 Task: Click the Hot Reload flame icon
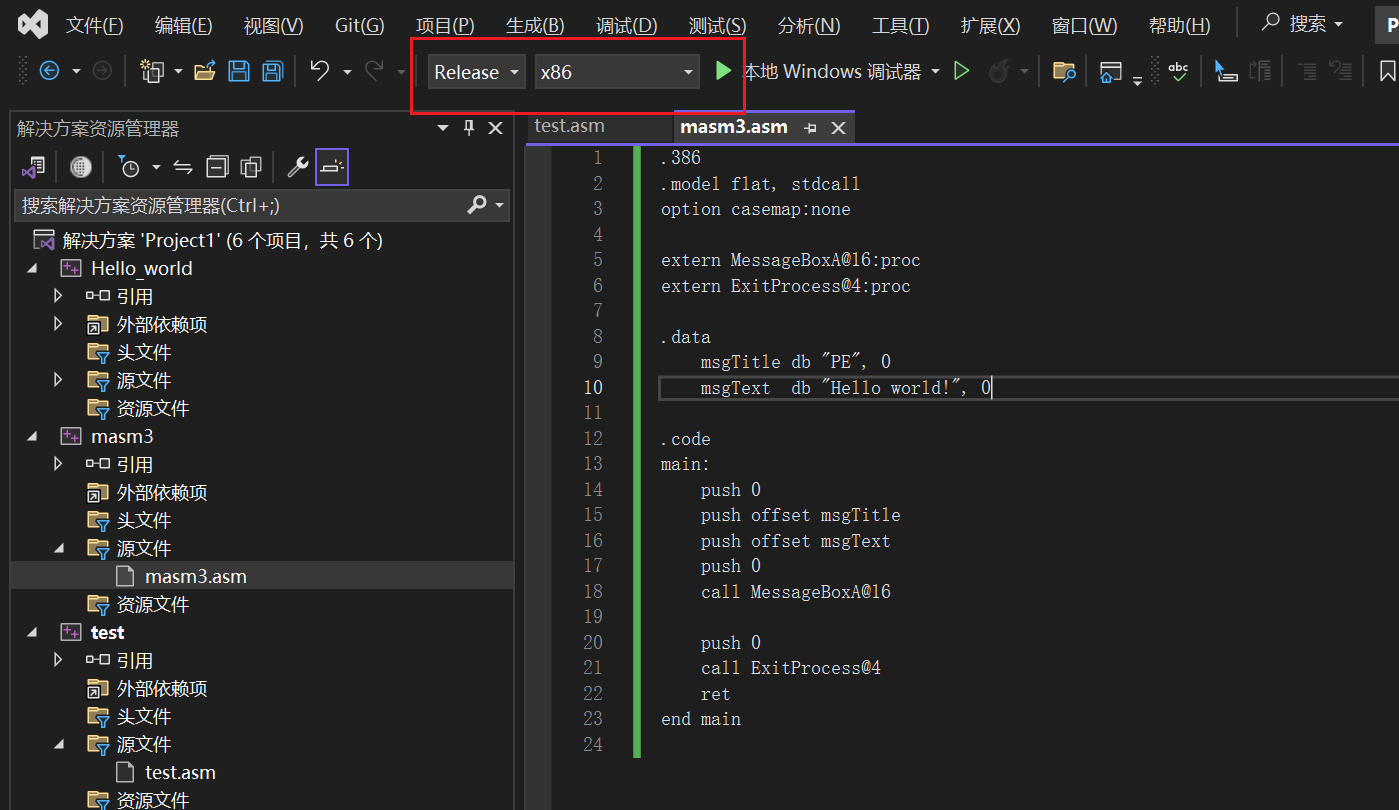pyautogui.click(x=999, y=71)
